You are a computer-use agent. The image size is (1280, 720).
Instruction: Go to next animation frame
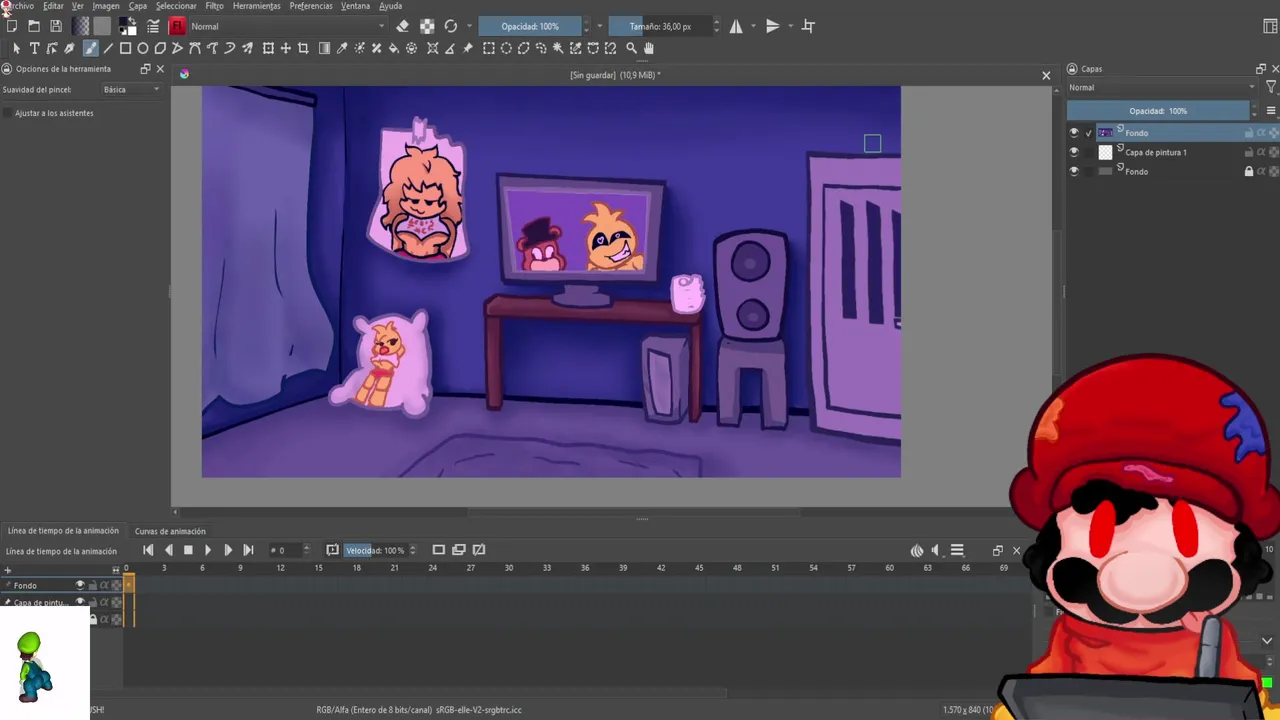pos(228,550)
